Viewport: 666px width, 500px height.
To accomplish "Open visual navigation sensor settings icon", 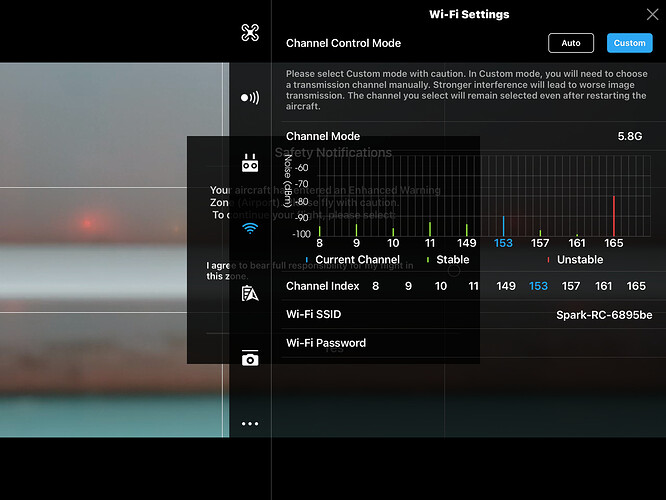I will [250, 98].
